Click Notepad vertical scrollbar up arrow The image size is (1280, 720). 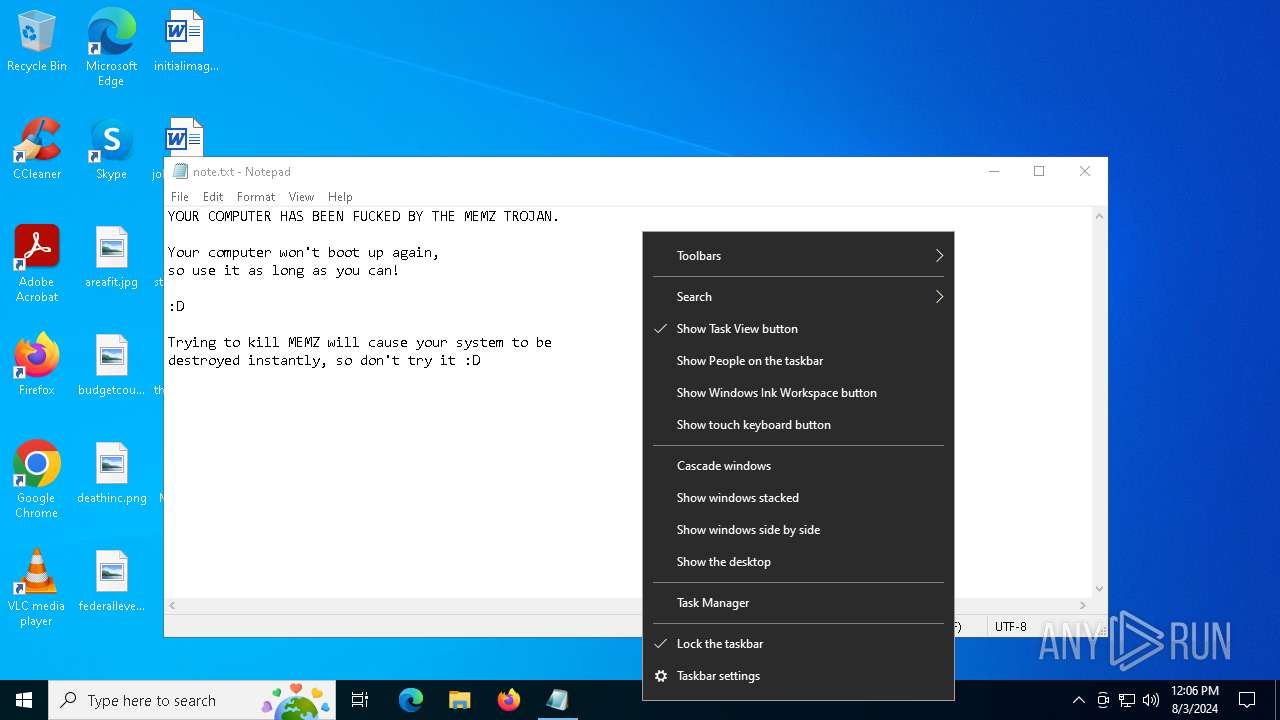1099,216
